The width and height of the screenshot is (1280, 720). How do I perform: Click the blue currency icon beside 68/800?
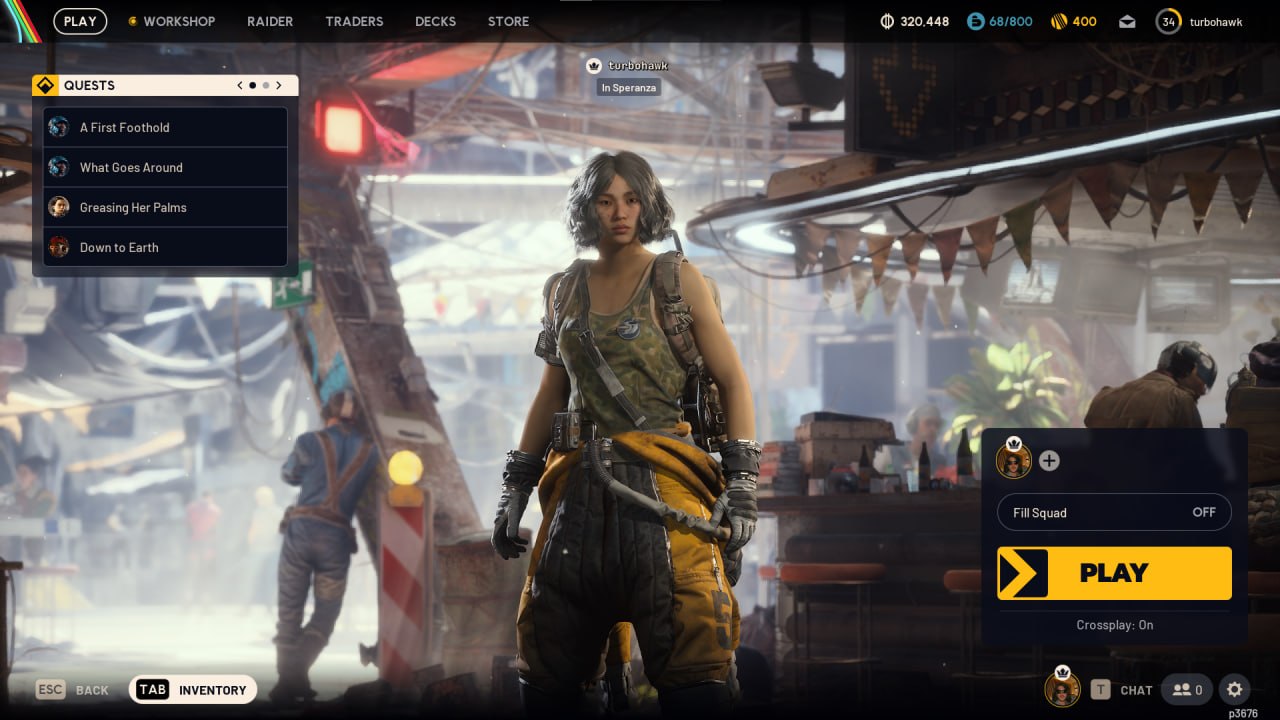(976, 21)
